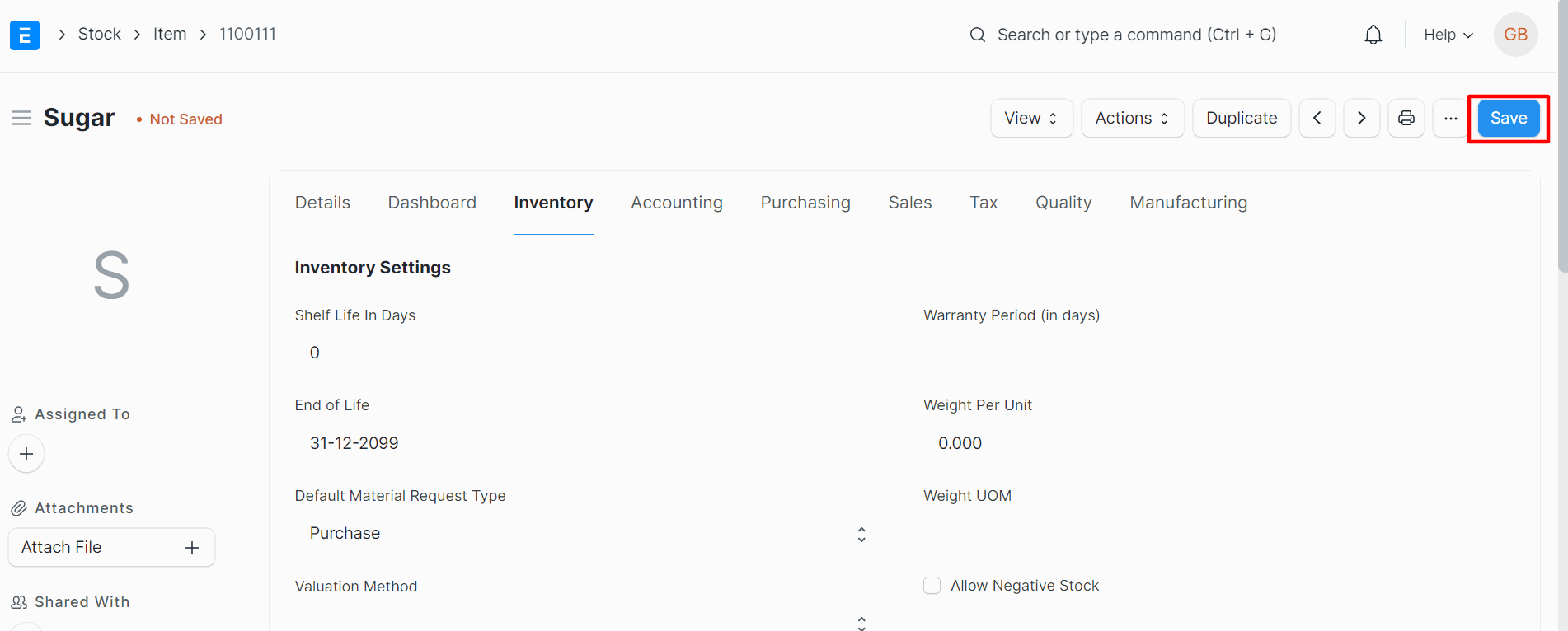The width and height of the screenshot is (1568, 631).
Task: Go to previous item record
Action: click(1317, 118)
